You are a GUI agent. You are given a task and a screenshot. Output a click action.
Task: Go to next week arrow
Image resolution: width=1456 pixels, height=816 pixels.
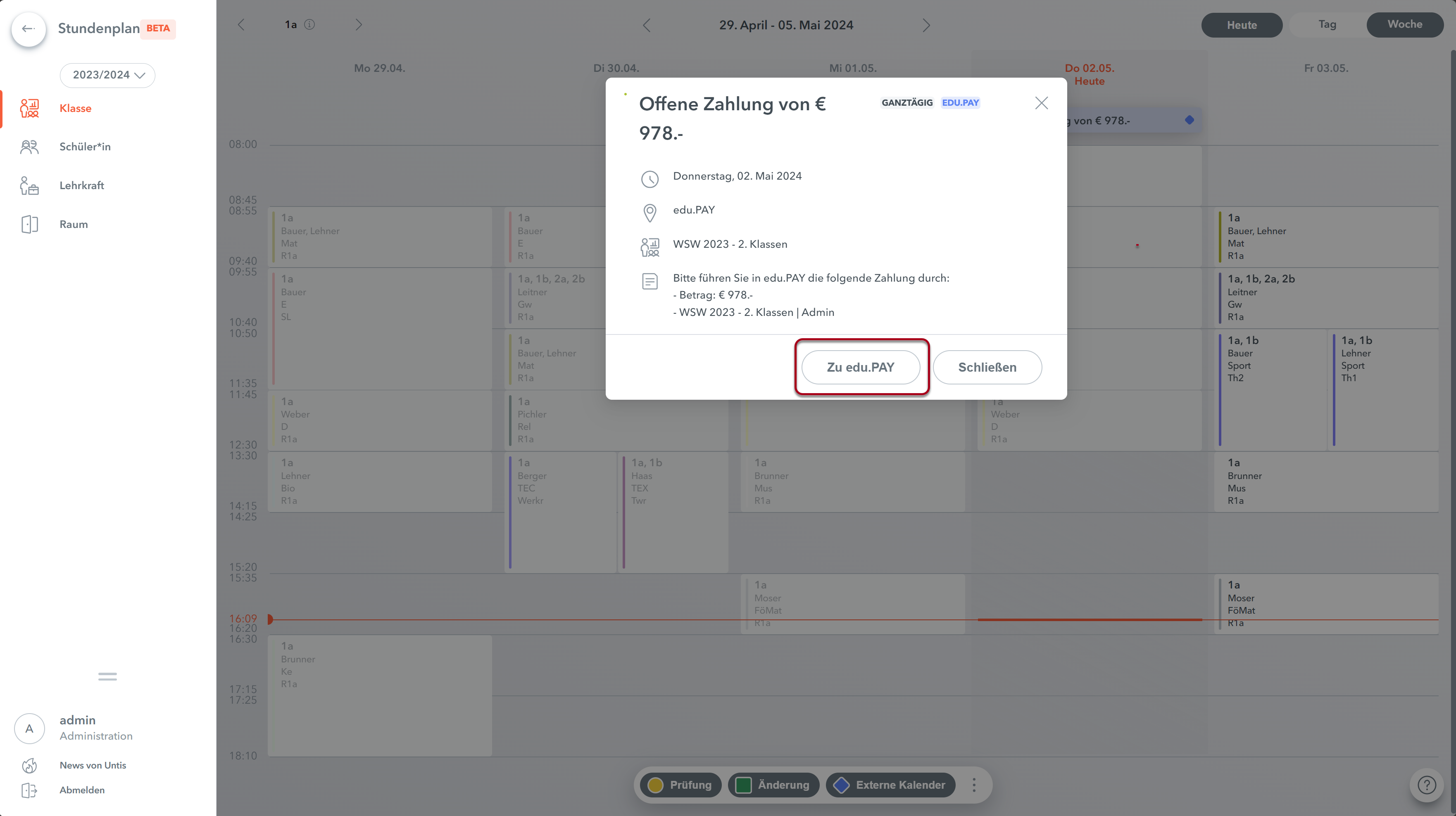pyautogui.click(x=926, y=25)
